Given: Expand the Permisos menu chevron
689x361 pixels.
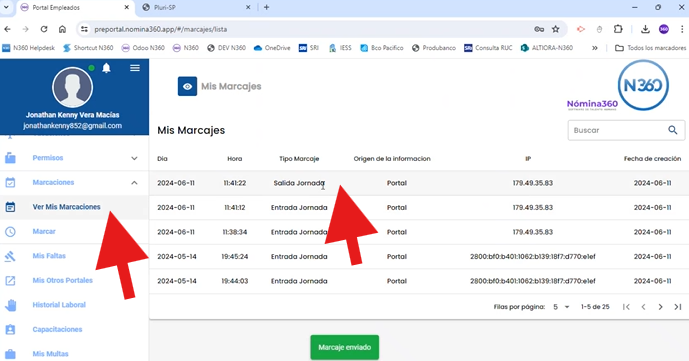Looking at the screenshot, I should [134, 158].
